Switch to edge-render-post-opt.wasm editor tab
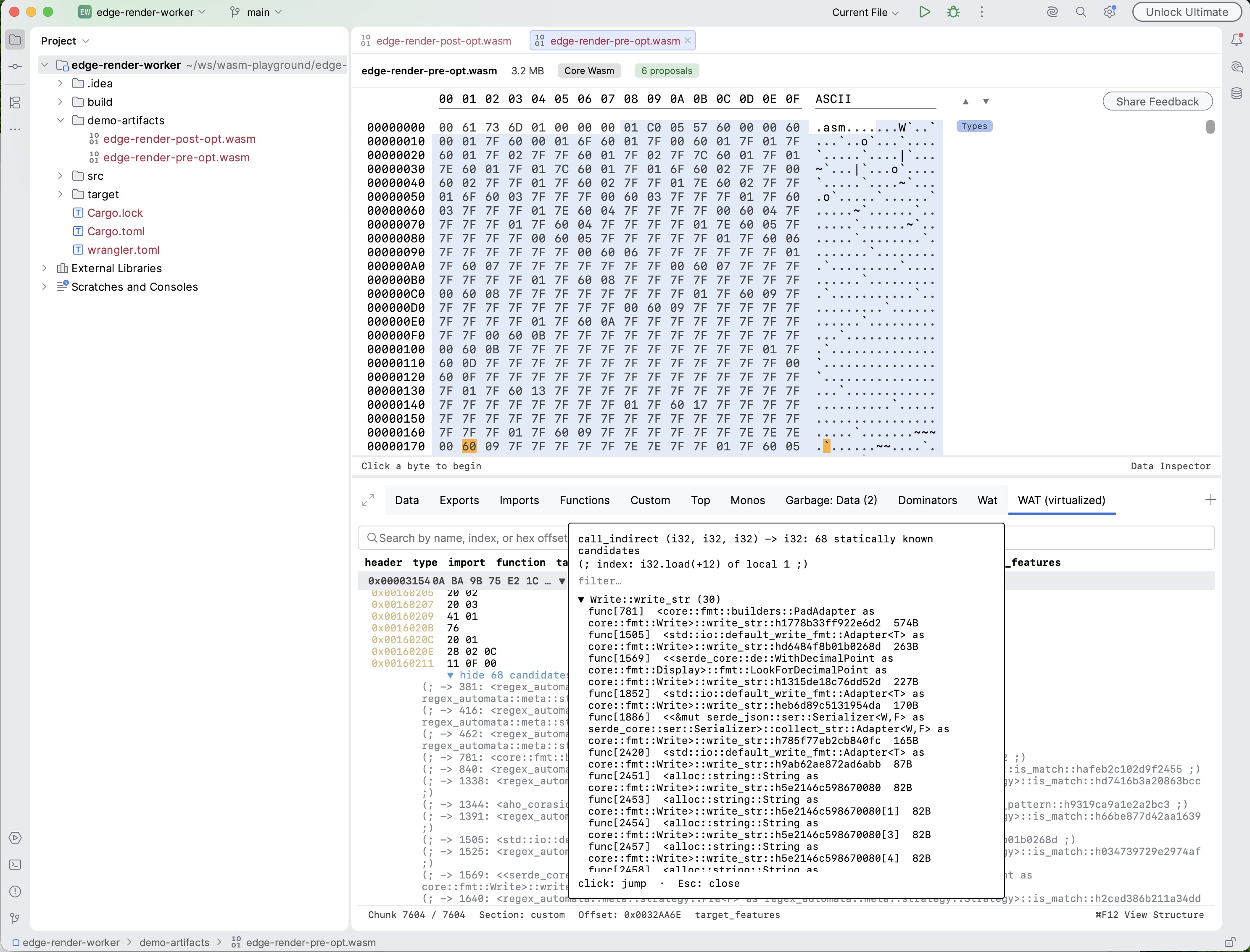 pos(436,41)
